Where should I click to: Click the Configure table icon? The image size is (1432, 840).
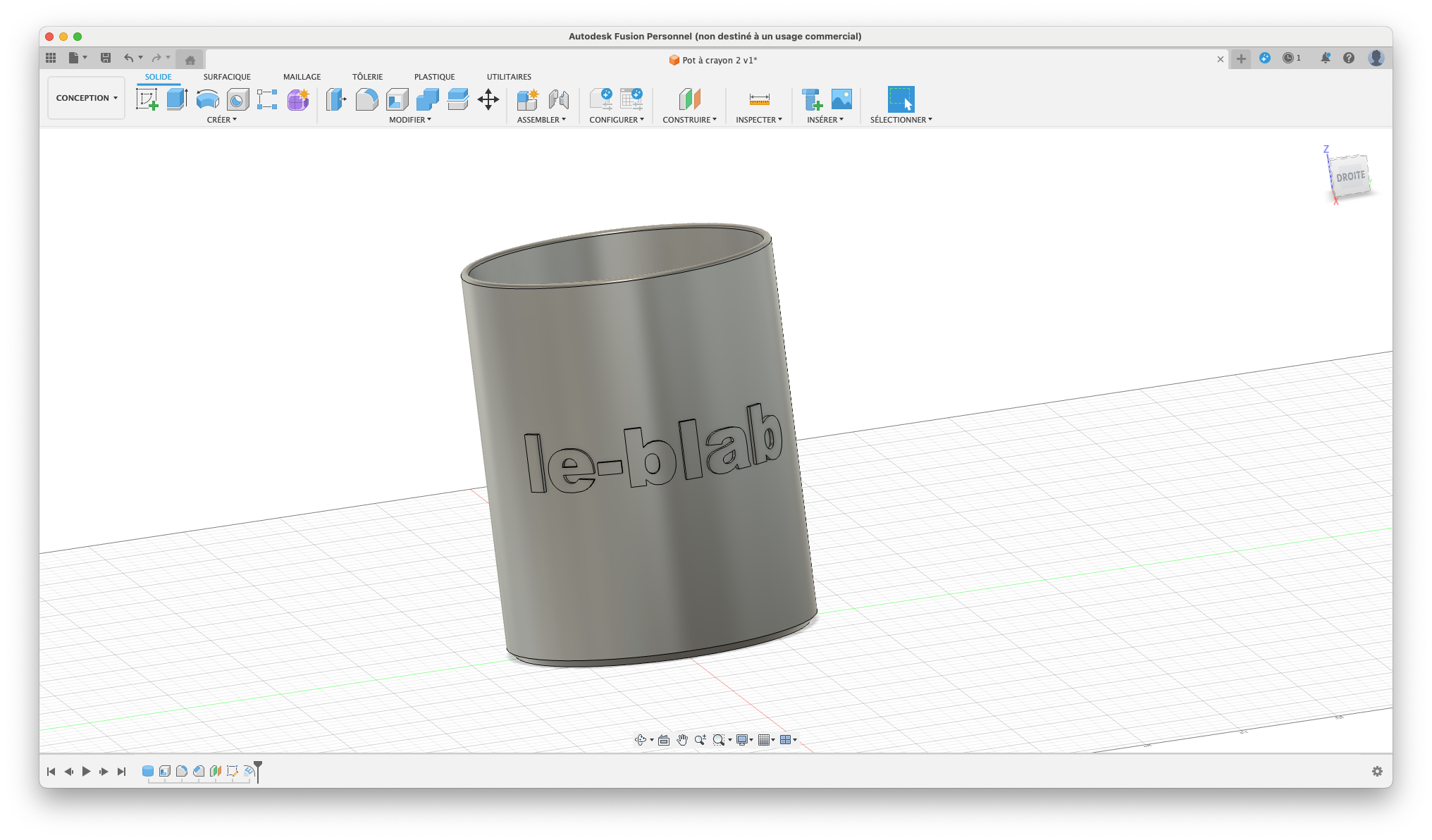tap(631, 99)
